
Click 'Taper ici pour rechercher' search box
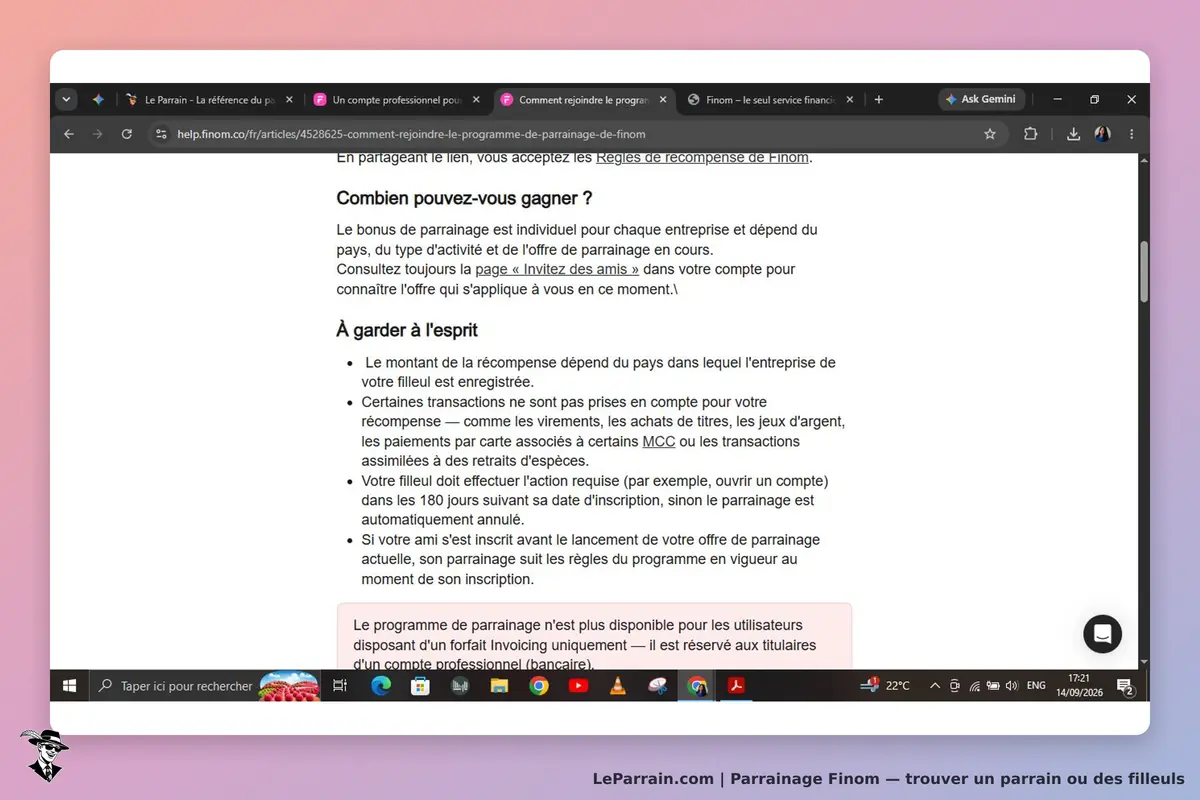[x=205, y=686]
